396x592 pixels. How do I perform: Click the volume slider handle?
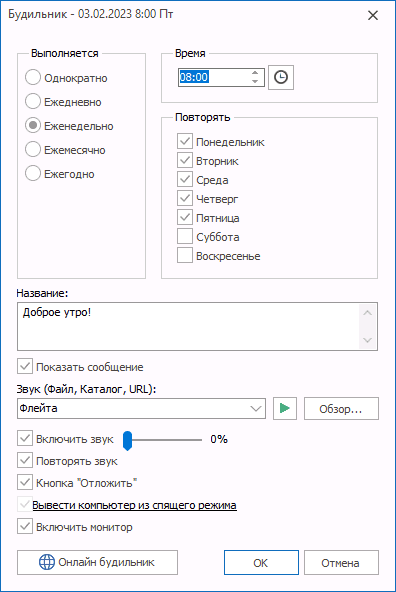point(128,440)
